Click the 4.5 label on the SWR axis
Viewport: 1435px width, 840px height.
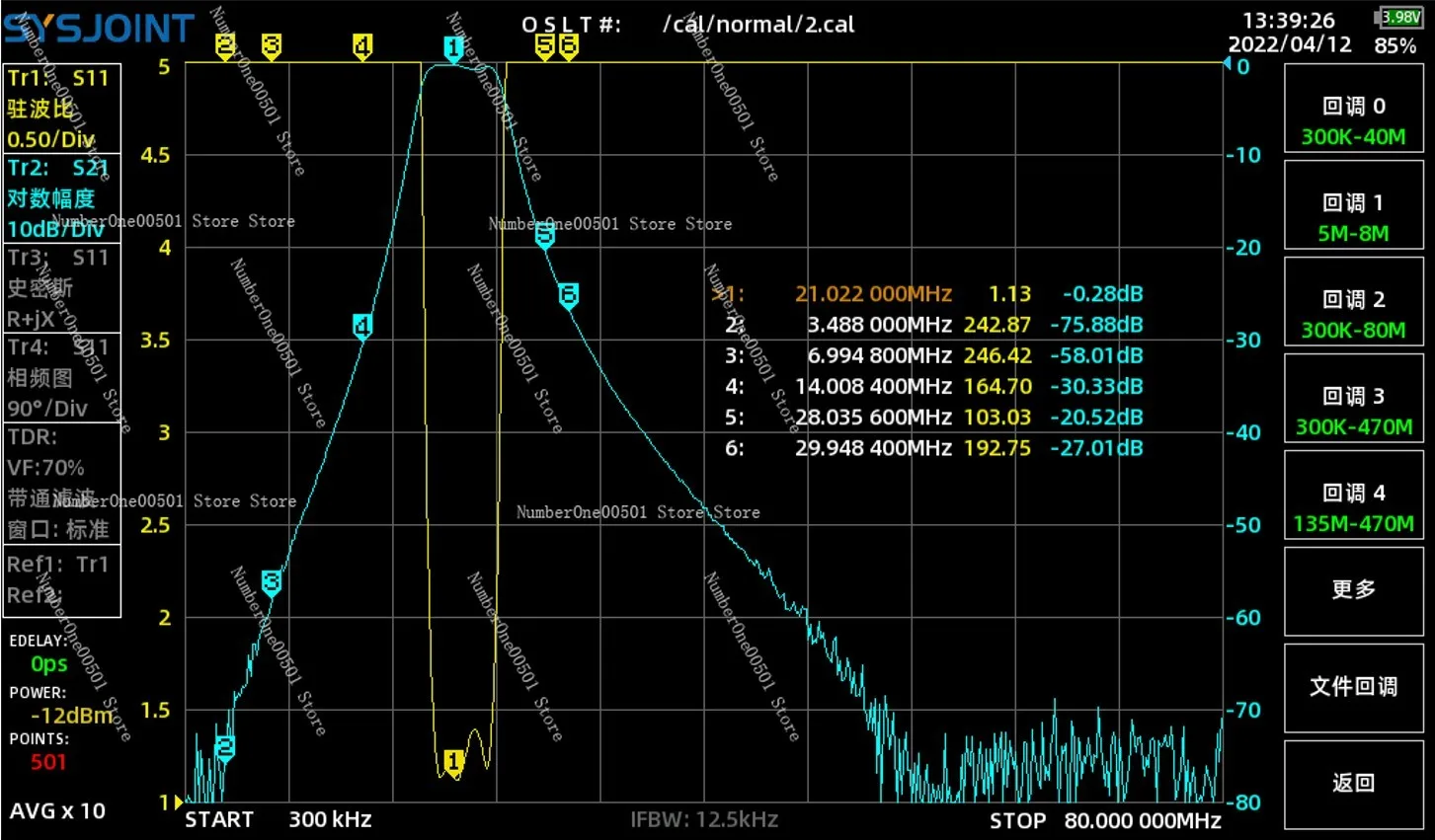(x=155, y=155)
